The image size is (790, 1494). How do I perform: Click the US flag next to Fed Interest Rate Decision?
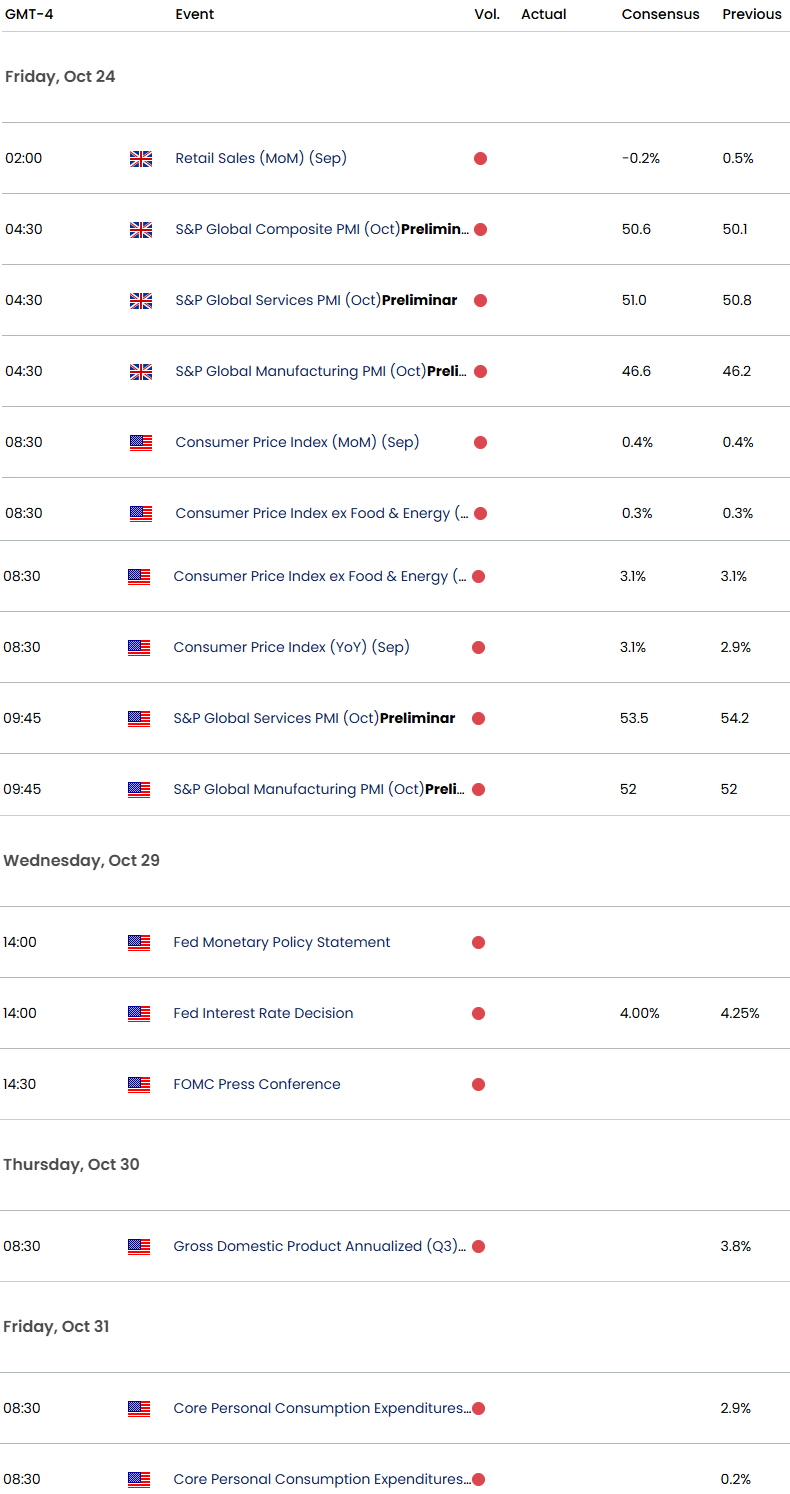[139, 1013]
